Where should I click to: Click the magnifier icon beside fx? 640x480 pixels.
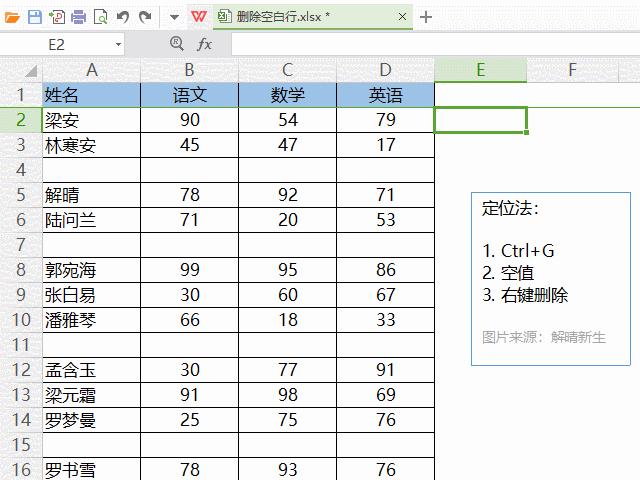pyautogui.click(x=177, y=44)
